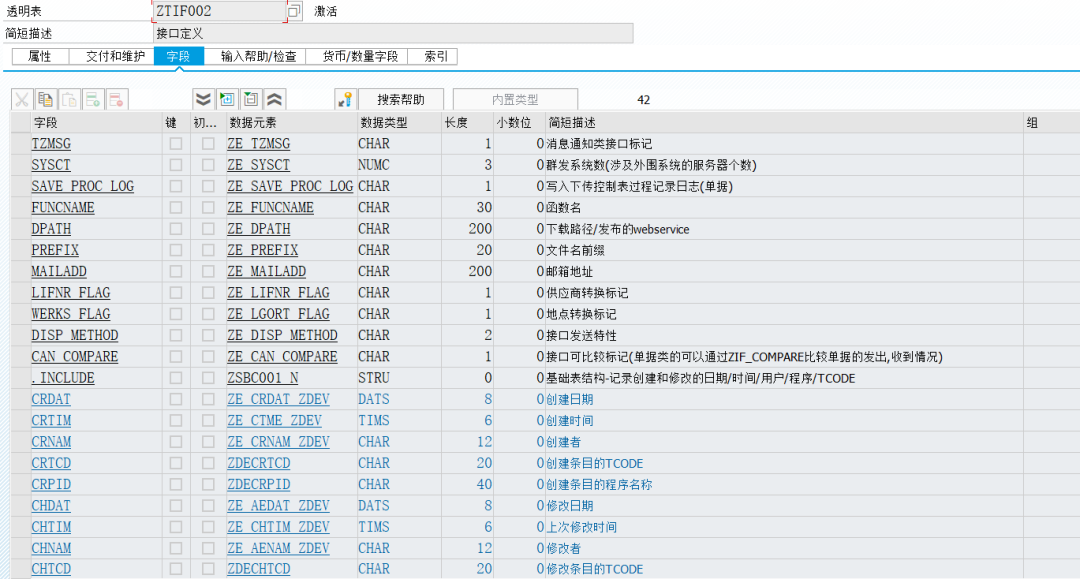
Task: Click the collapse-include (minus) toolbar icon
Action: 251,100
